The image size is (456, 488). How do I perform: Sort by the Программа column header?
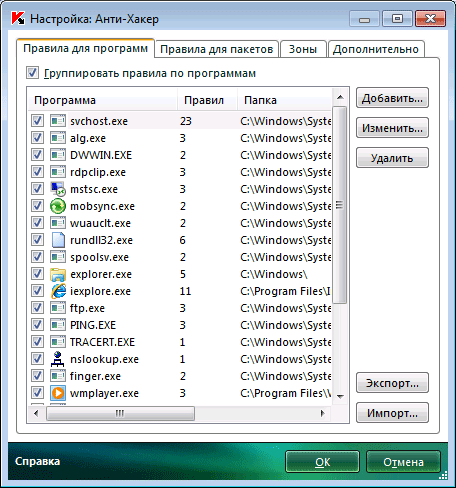(103, 100)
